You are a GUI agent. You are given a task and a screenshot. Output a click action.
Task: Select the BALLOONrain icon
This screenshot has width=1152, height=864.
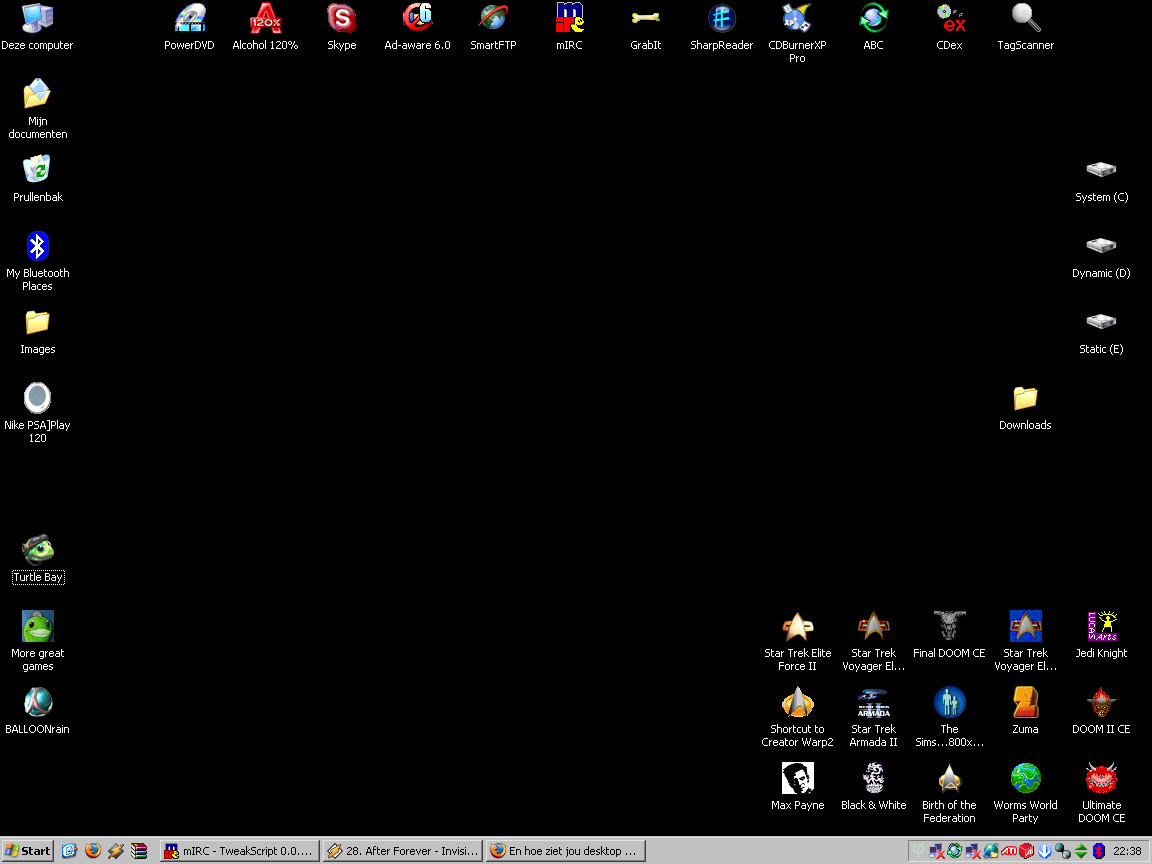37,710
